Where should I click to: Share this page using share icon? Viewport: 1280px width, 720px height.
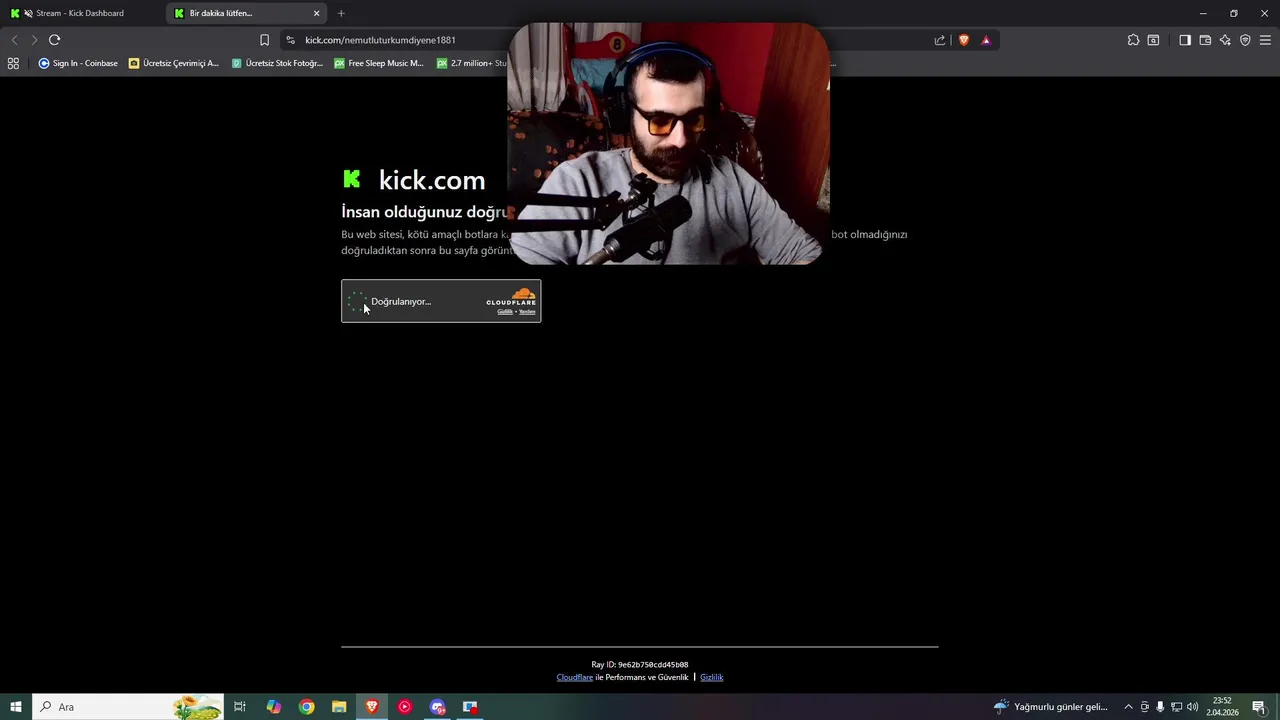click(x=940, y=40)
